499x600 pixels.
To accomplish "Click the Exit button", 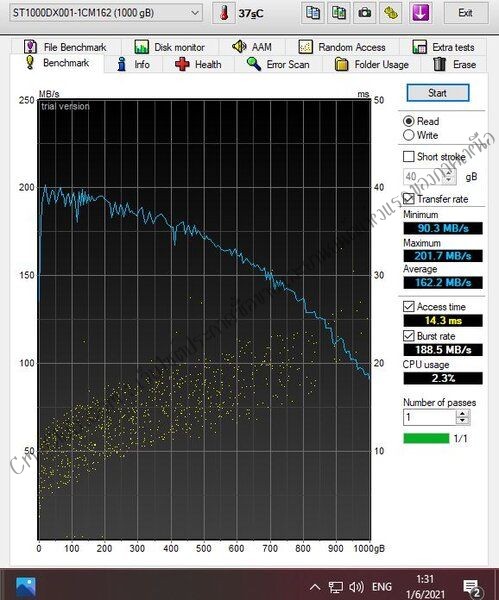I will 466,13.
